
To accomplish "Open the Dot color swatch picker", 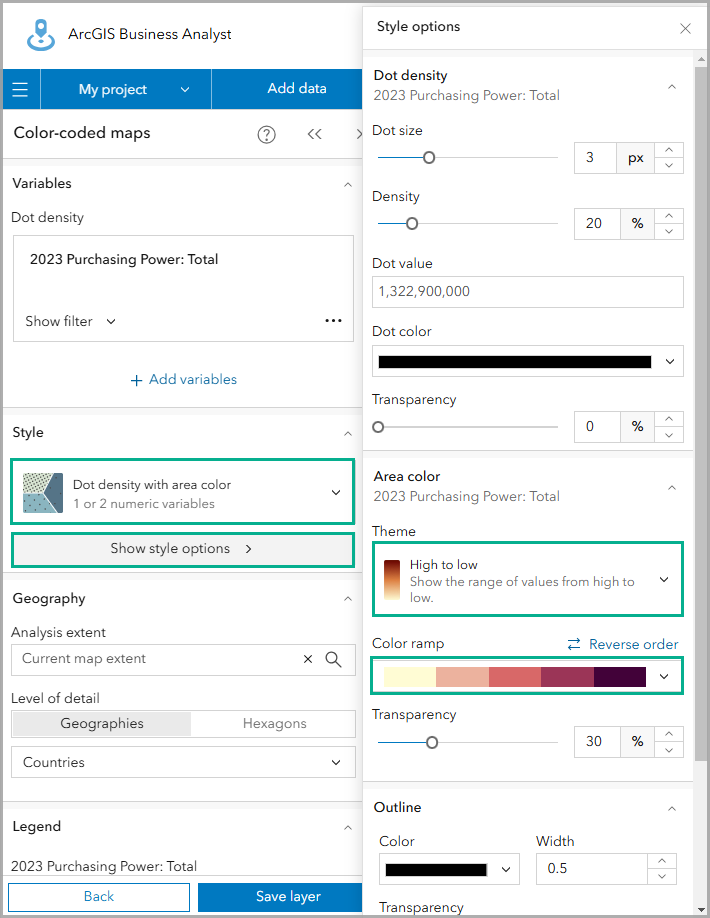I will point(528,361).
